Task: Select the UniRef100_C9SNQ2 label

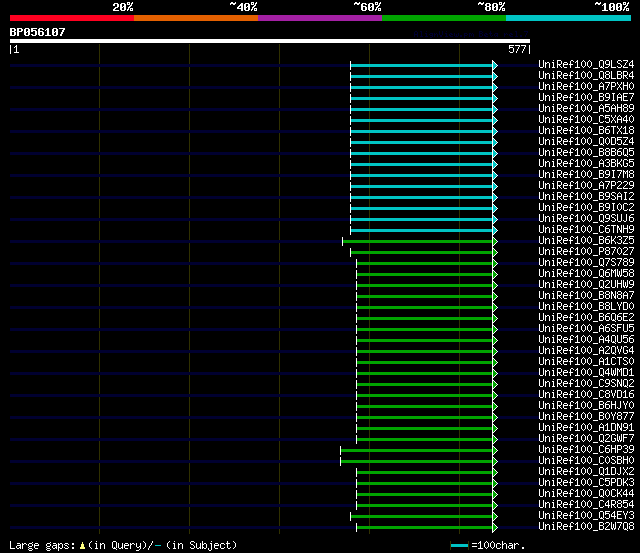Action: (586, 384)
